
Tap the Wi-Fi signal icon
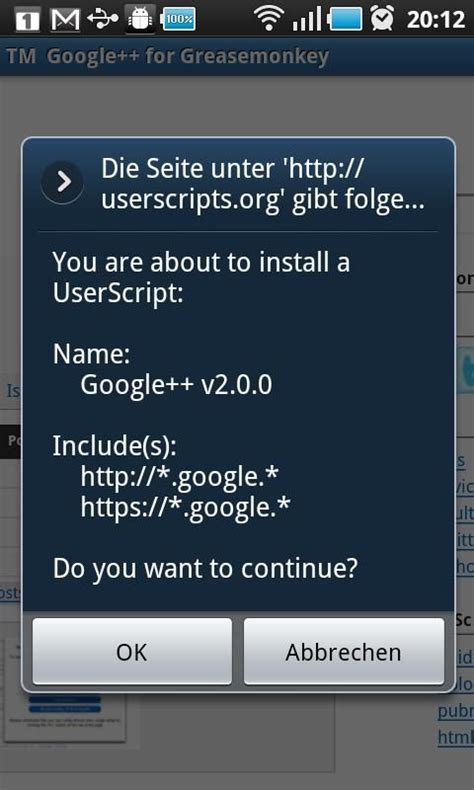click(x=269, y=18)
